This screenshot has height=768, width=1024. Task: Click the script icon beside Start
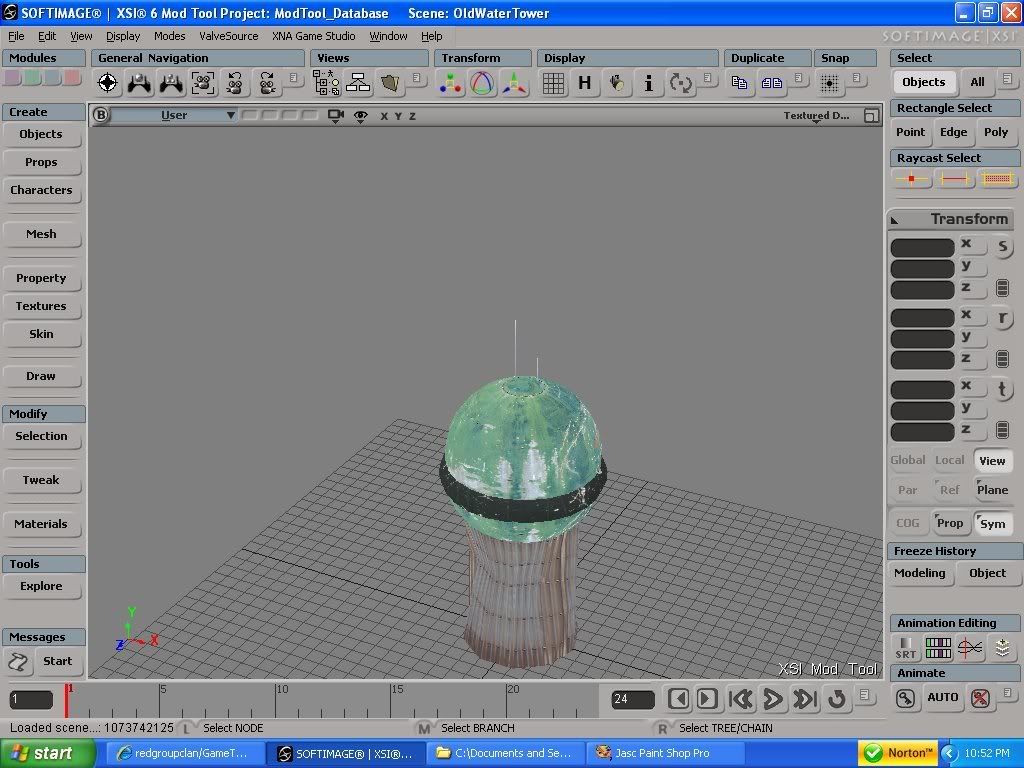(x=18, y=662)
